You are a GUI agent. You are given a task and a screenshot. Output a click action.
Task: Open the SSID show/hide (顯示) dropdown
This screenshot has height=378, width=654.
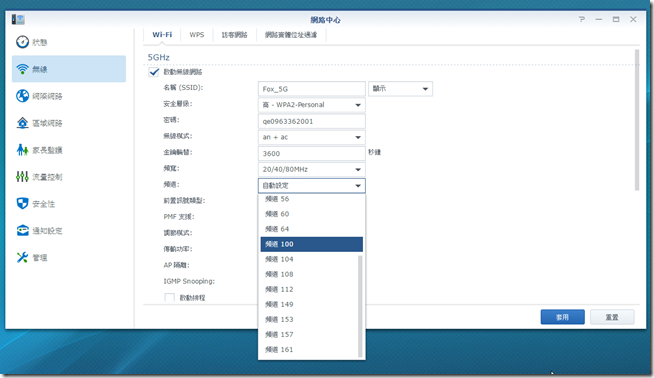400,89
